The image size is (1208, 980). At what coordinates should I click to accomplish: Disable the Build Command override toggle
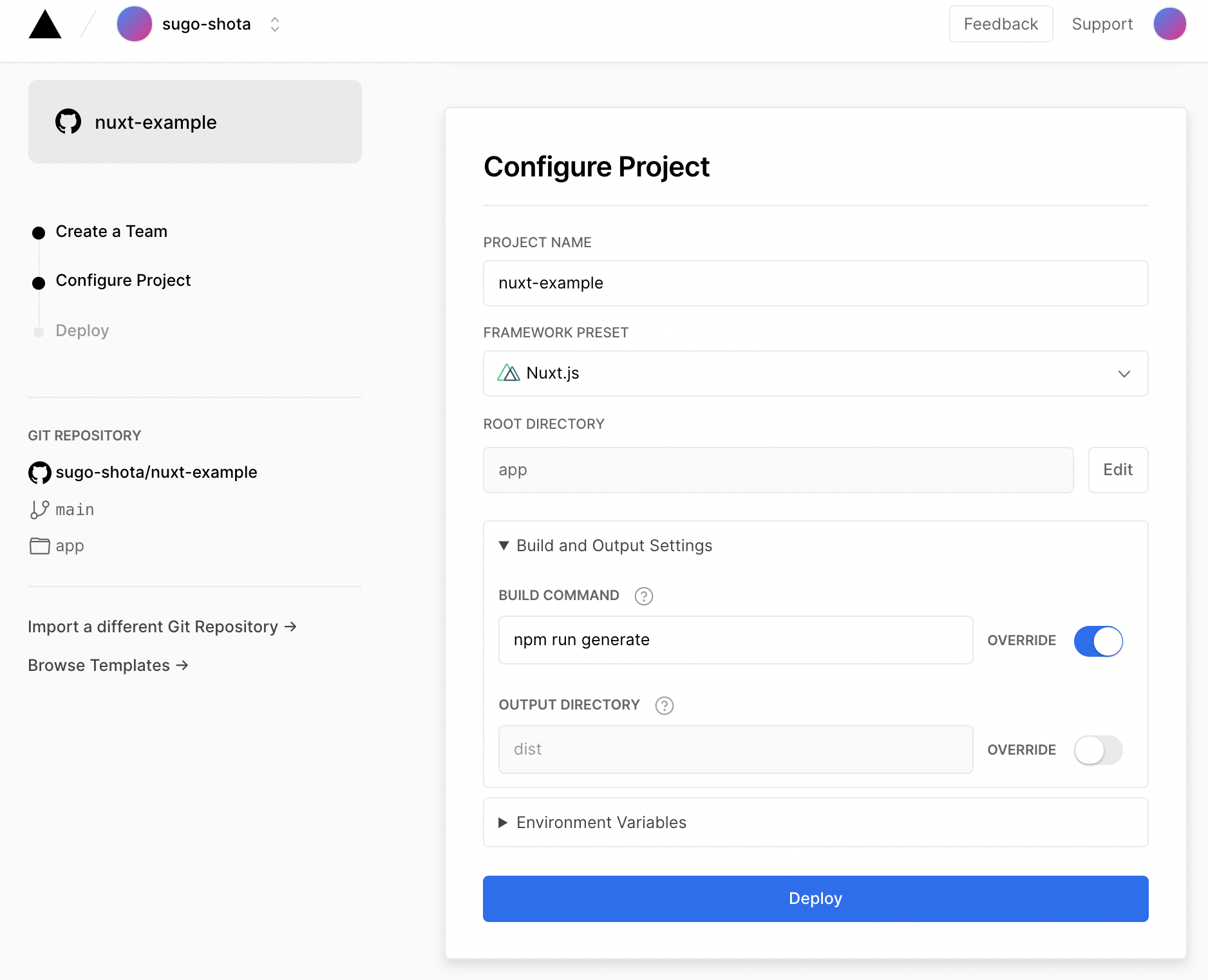click(x=1099, y=641)
